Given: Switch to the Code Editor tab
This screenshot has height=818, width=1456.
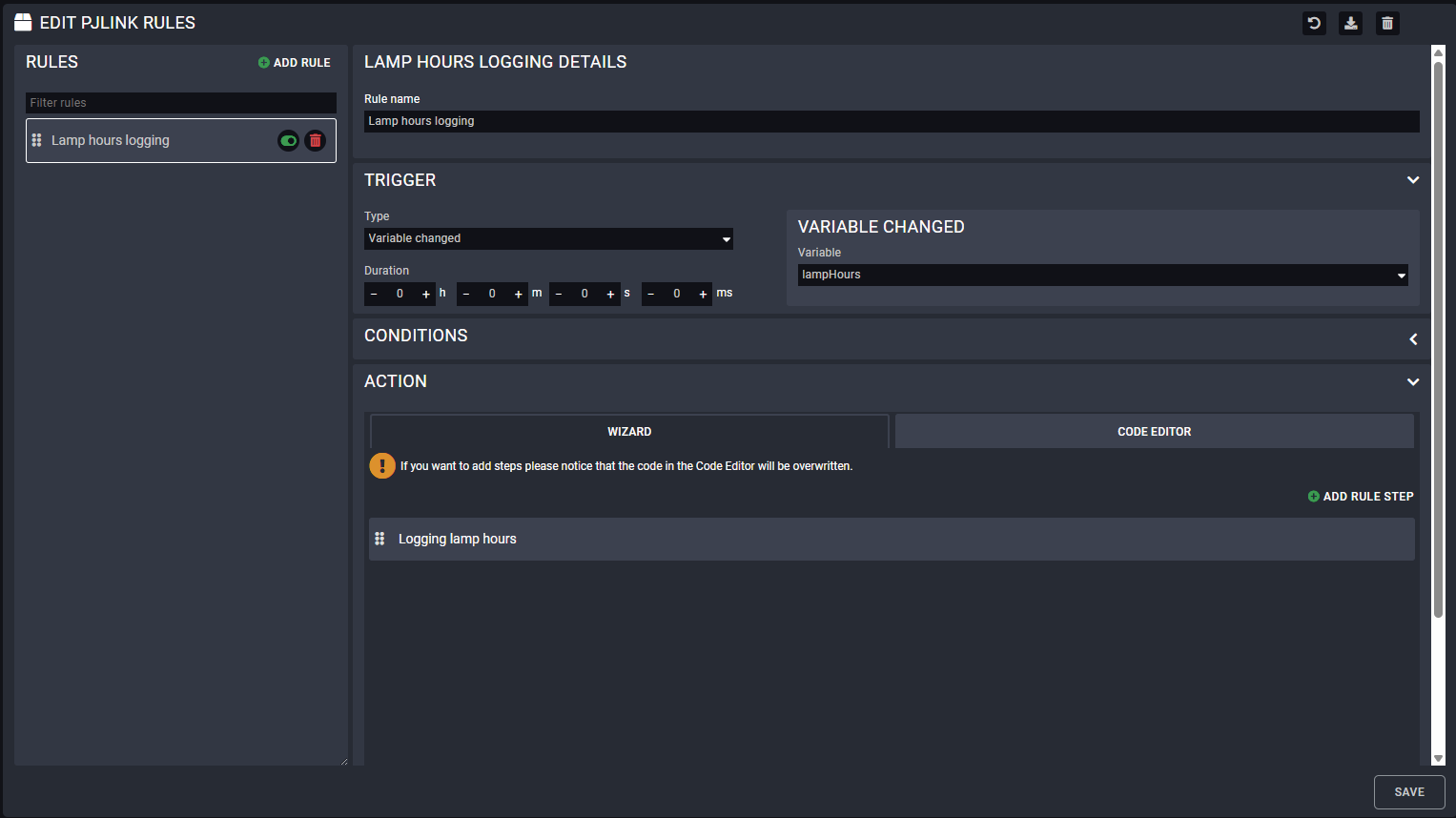Looking at the screenshot, I should tap(1154, 432).
